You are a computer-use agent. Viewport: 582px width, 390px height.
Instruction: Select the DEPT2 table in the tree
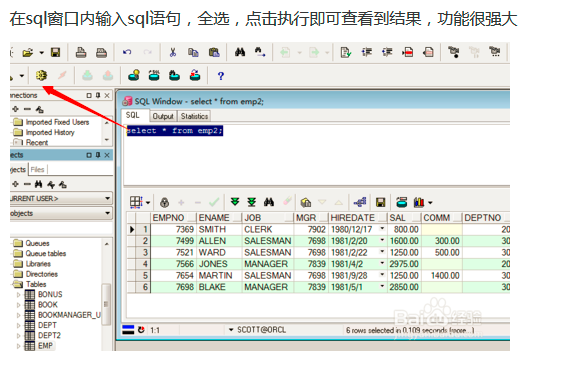[x=49, y=335]
